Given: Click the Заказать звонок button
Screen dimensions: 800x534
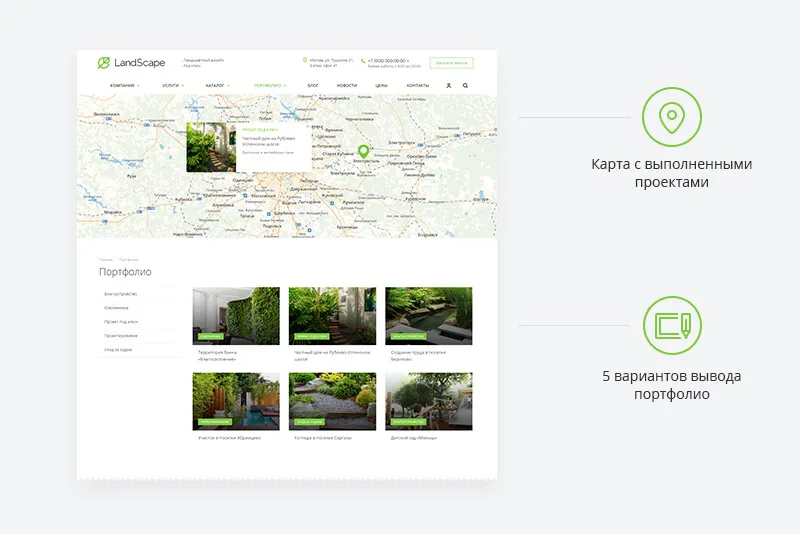Looking at the screenshot, I should pyautogui.click(x=451, y=62).
